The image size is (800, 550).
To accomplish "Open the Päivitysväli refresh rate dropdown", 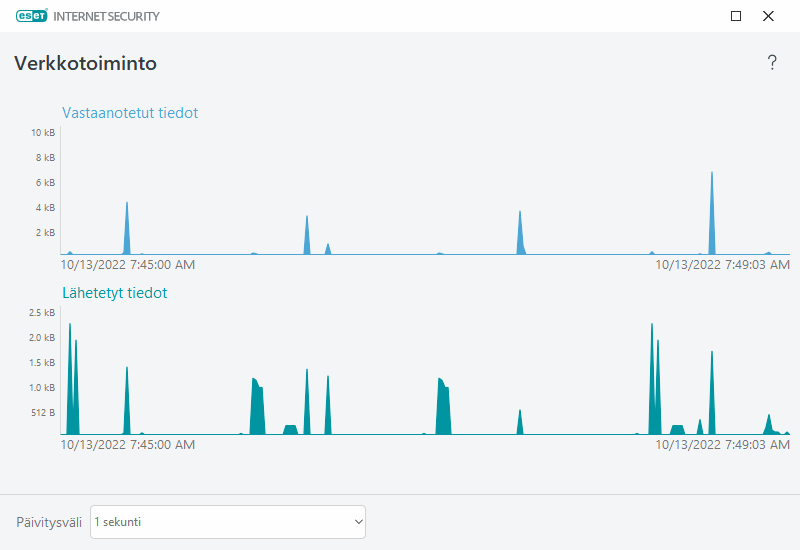I will click(228, 521).
